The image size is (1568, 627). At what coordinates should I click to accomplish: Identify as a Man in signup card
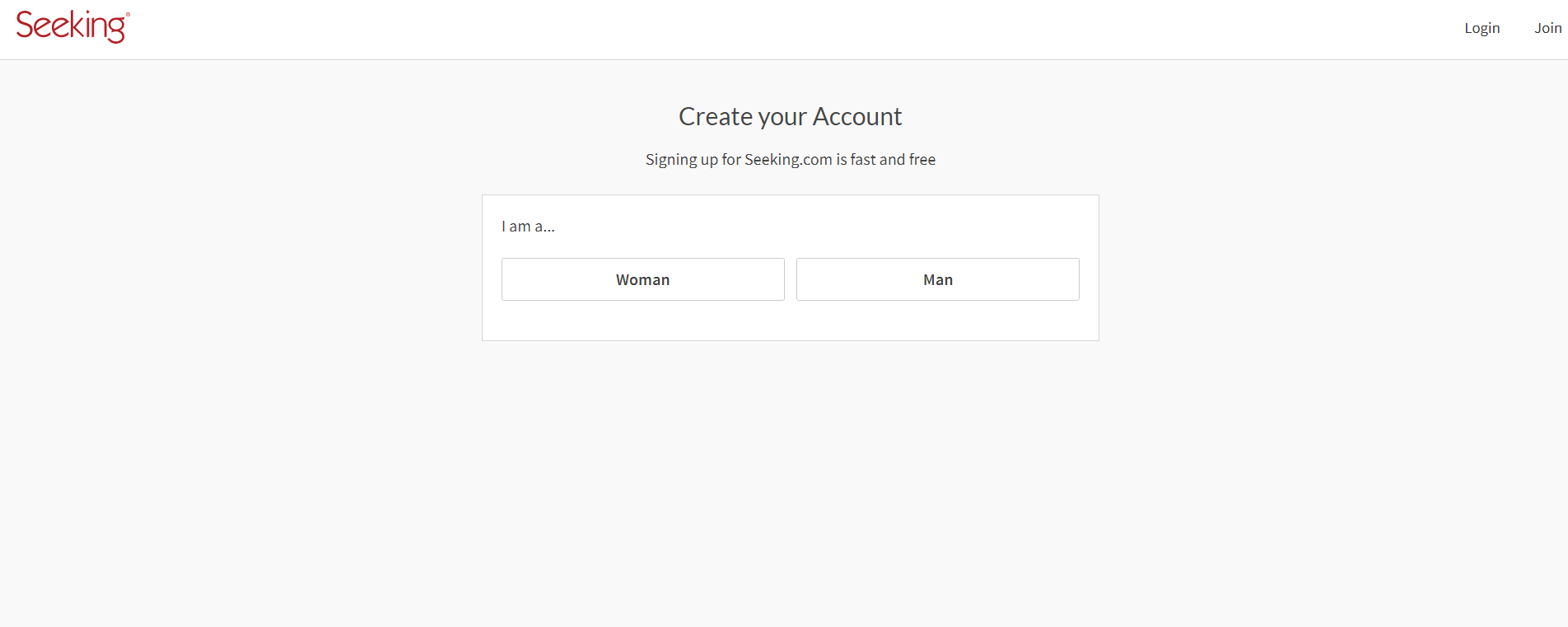click(x=937, y=279)
